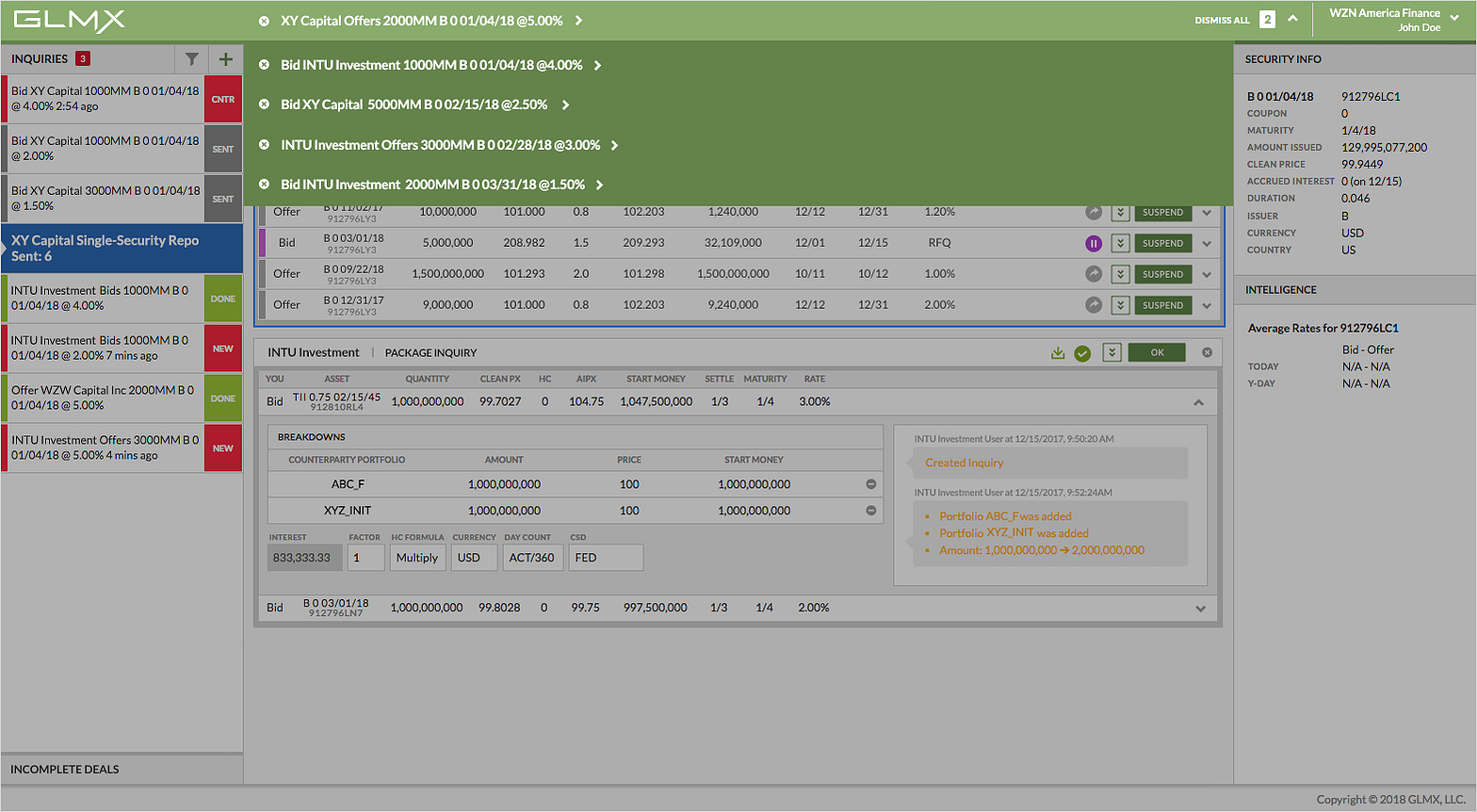This screenshot has height=812, width=1477.
Task: Click the CNTR badge on the first inquiry
Action: pos(223,99)
